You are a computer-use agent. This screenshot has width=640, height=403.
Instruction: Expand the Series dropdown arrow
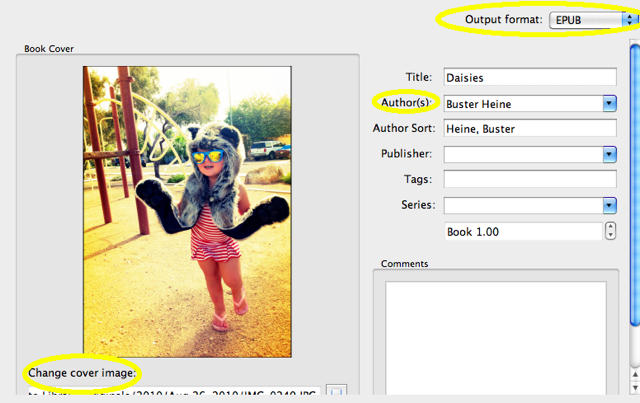tap(609, 205)
